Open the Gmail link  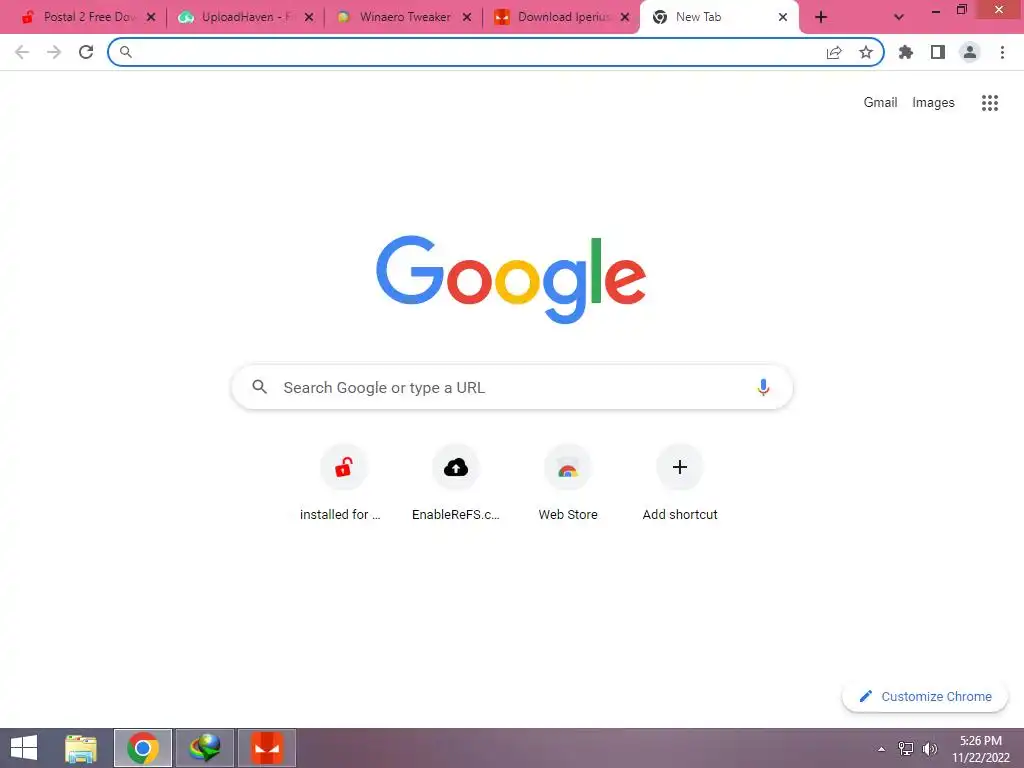tap(880, 103)
